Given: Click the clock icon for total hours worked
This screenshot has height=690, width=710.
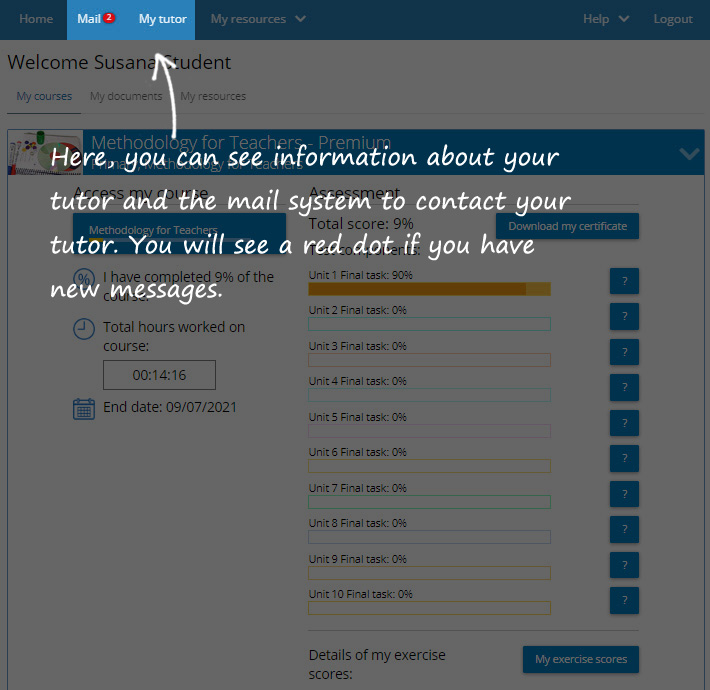Looking at the screenshot, I should [x=85, y=329].
